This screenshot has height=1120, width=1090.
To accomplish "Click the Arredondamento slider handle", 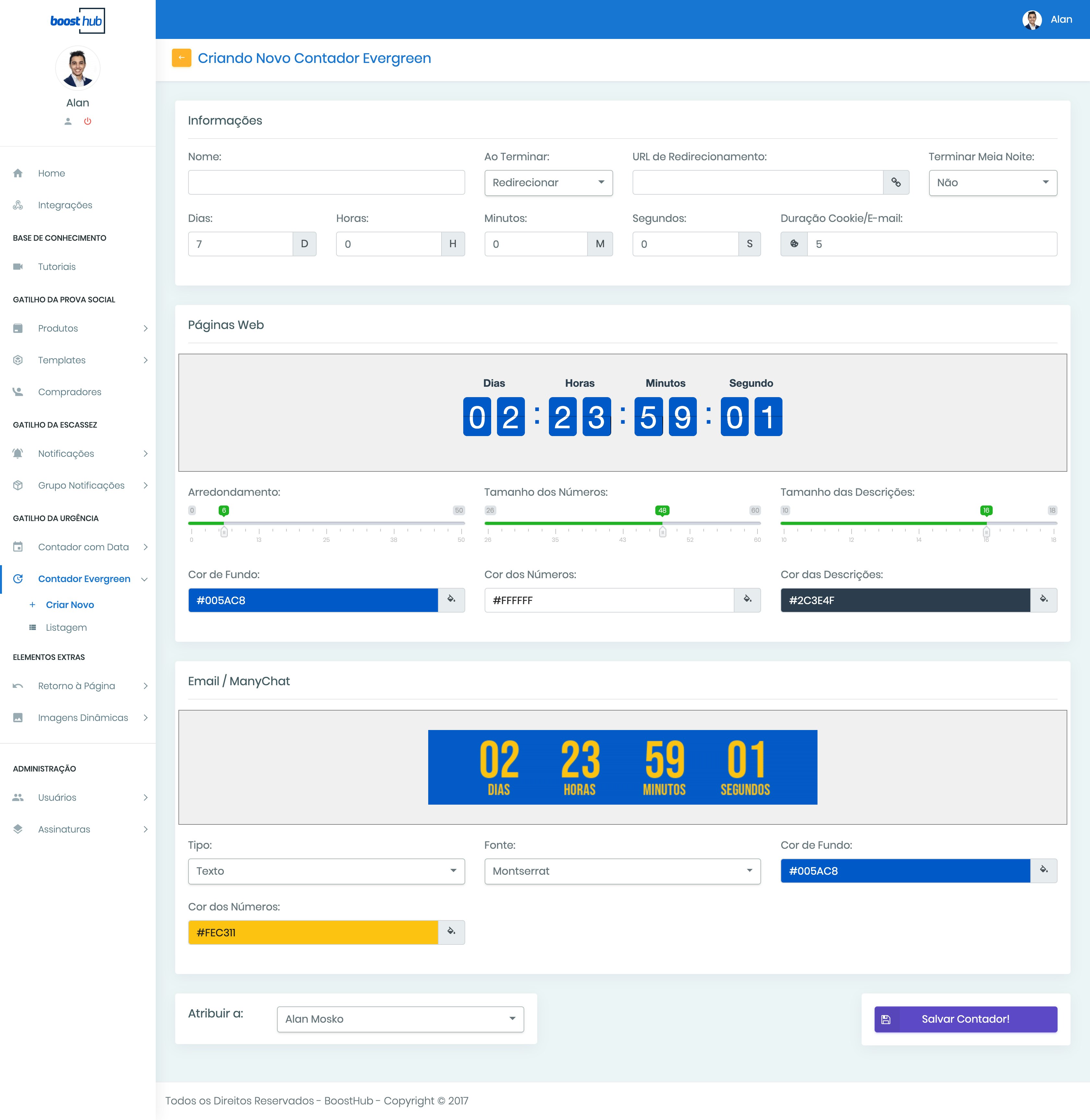I will (x=224, y=532).
